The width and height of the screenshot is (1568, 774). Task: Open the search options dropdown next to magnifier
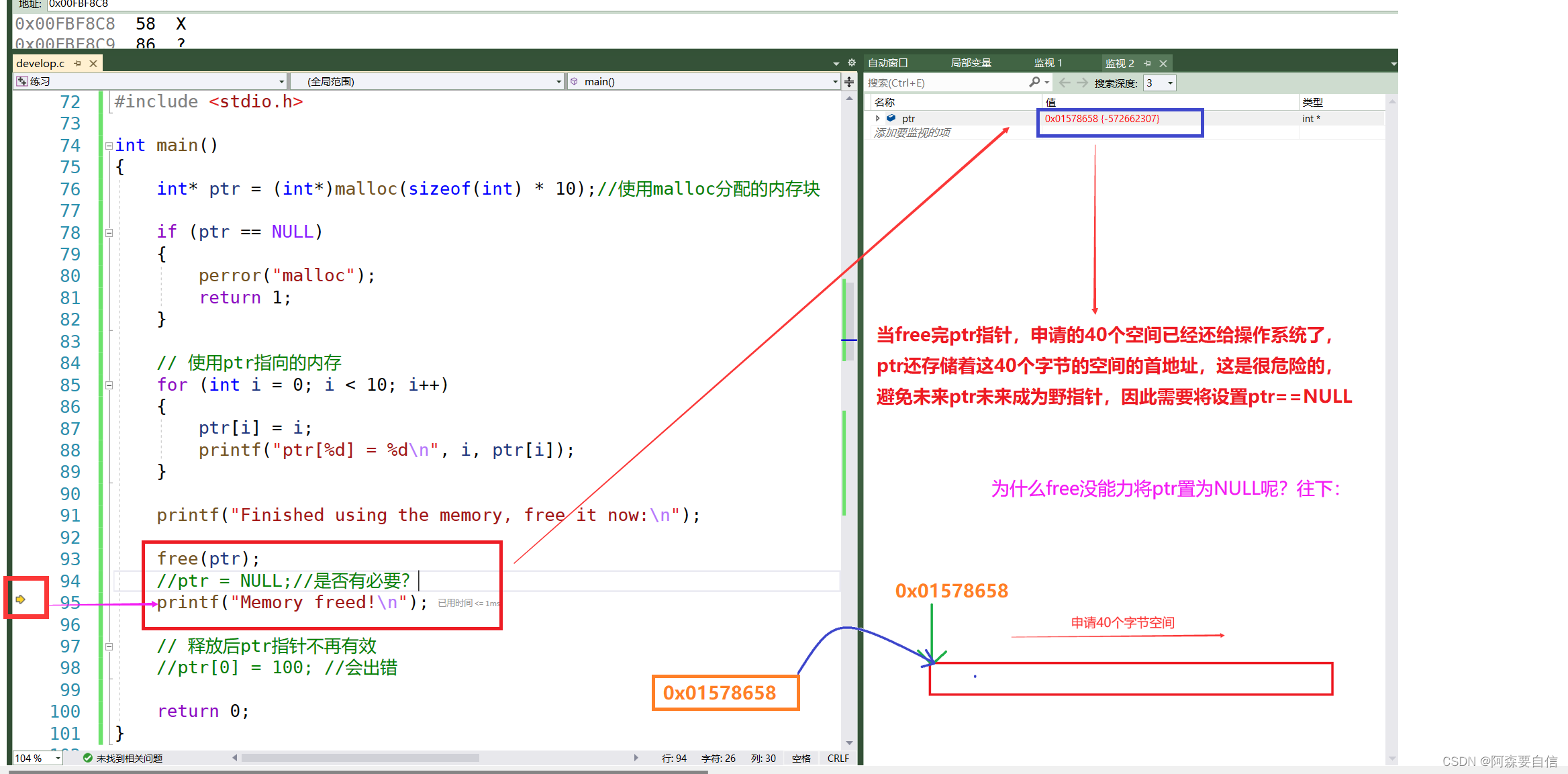coord(1047,83)
